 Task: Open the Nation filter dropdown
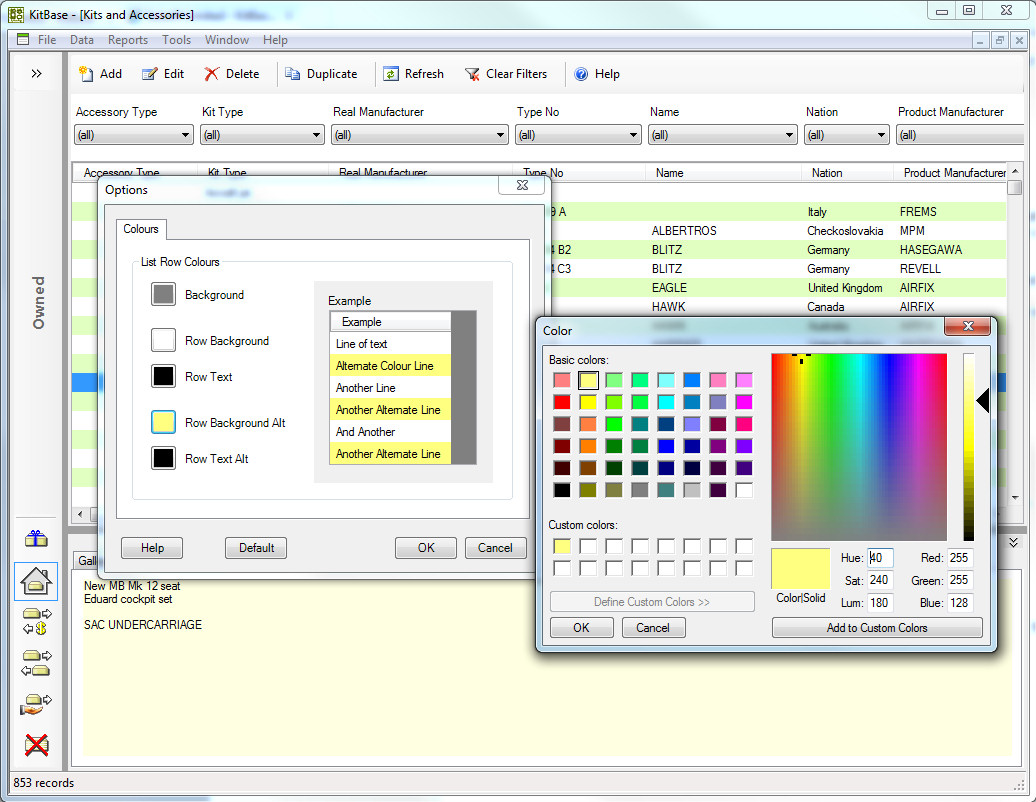[x=846, y=135]
